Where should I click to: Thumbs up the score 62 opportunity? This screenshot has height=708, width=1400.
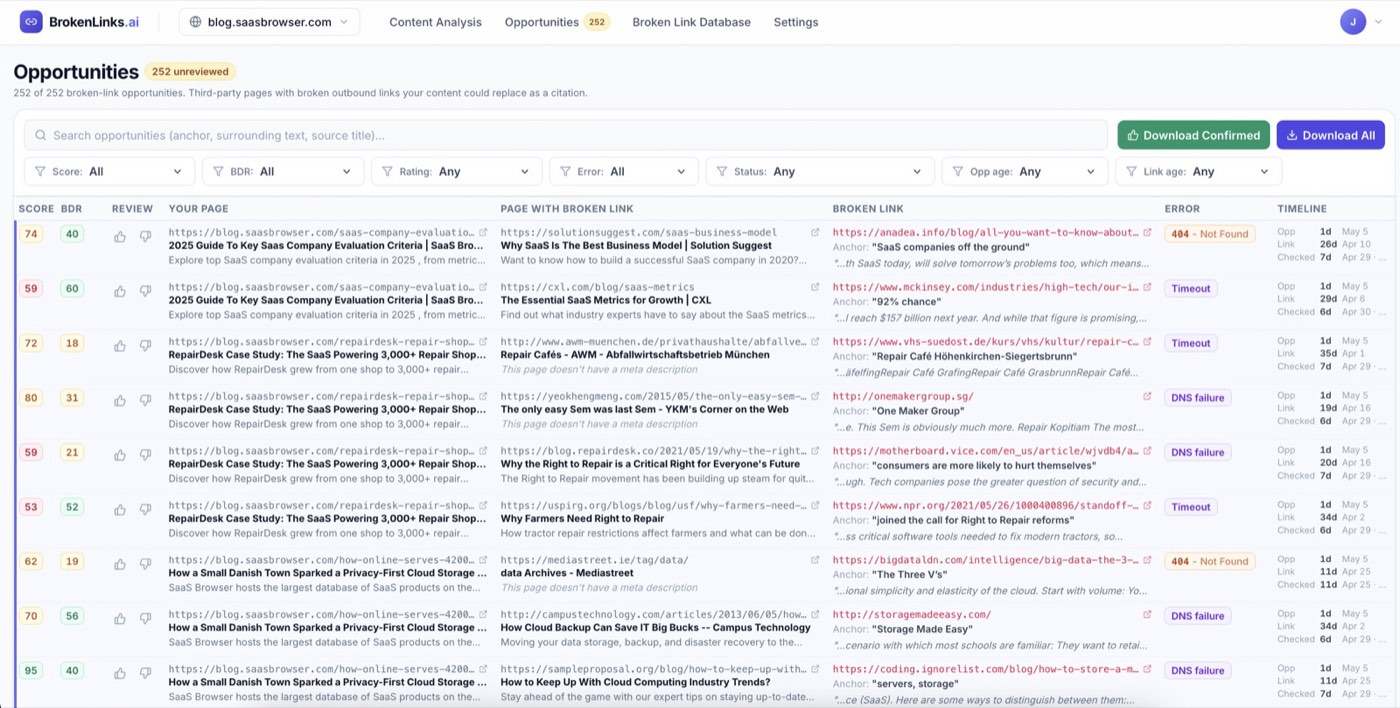[x=120, y=565]
